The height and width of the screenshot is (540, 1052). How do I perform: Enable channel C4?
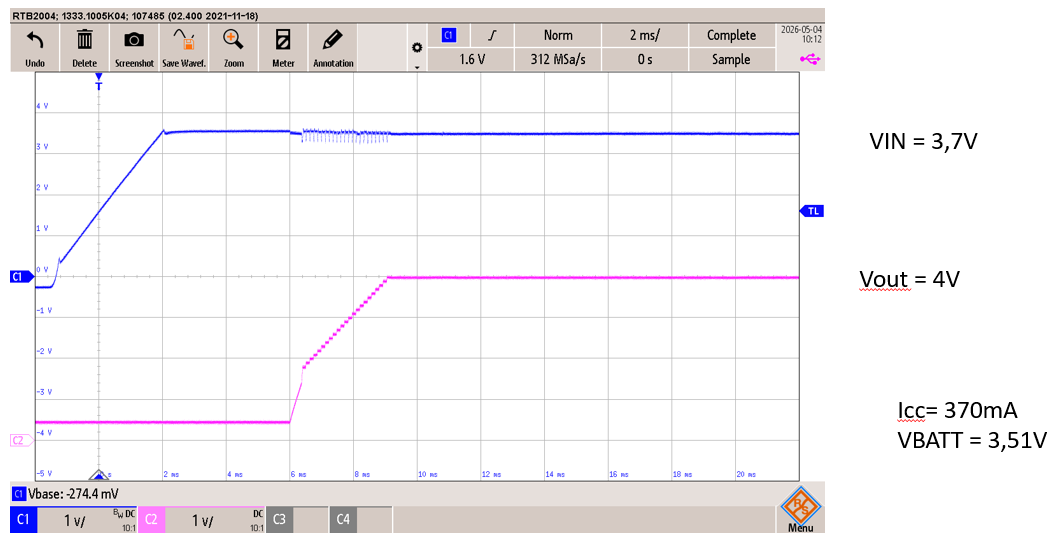pos(343,519)
